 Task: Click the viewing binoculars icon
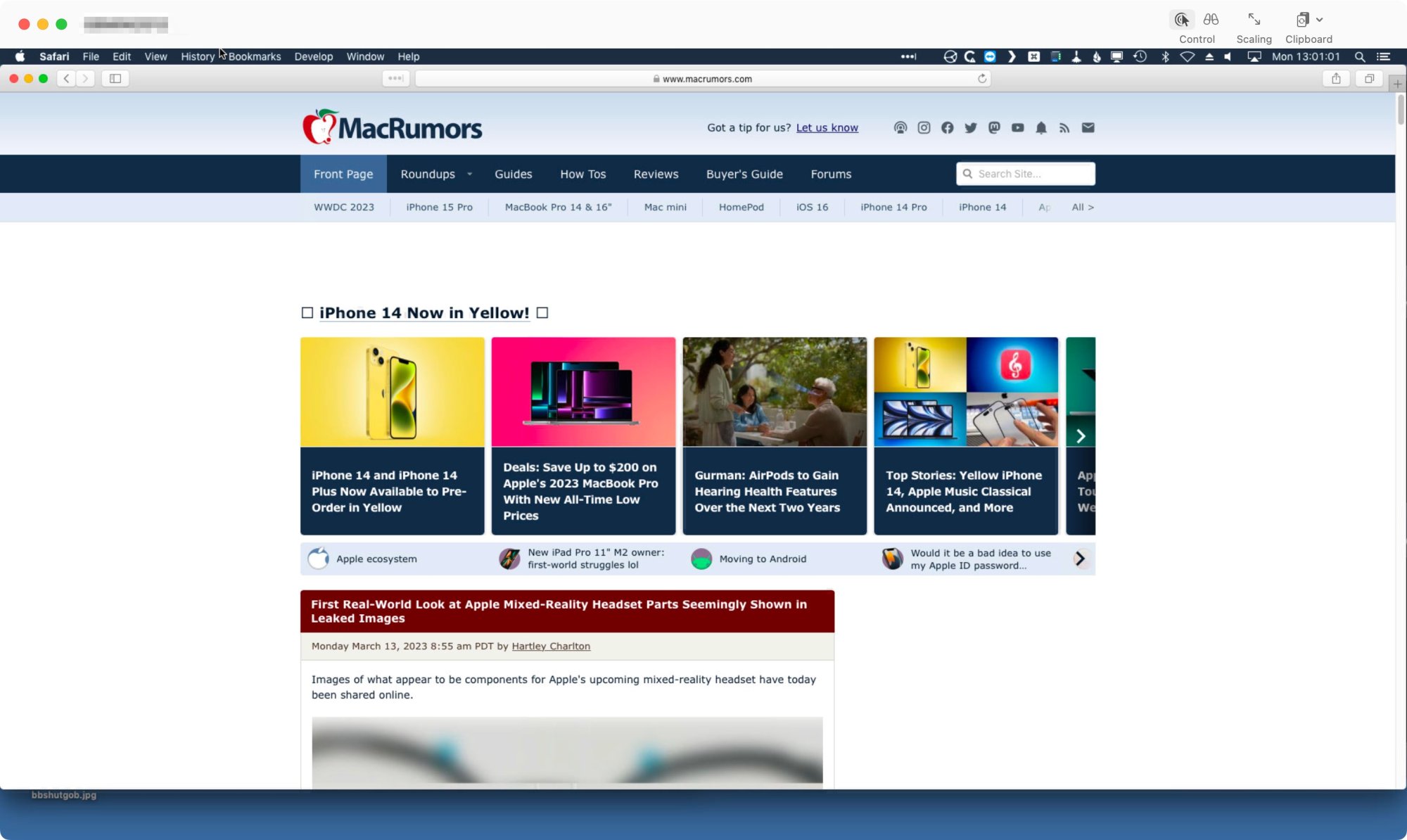tap(1211, 20)
